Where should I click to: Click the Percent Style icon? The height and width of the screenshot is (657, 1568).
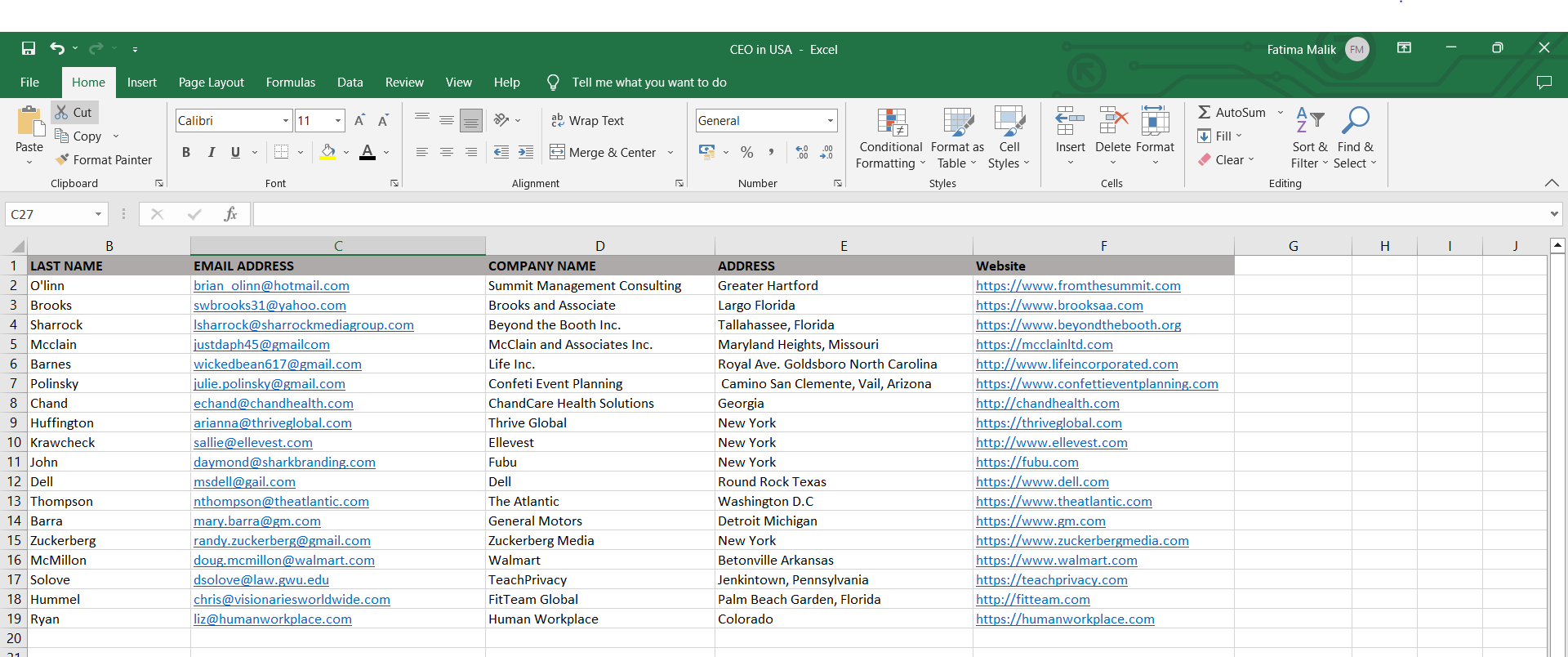[746, 152]
